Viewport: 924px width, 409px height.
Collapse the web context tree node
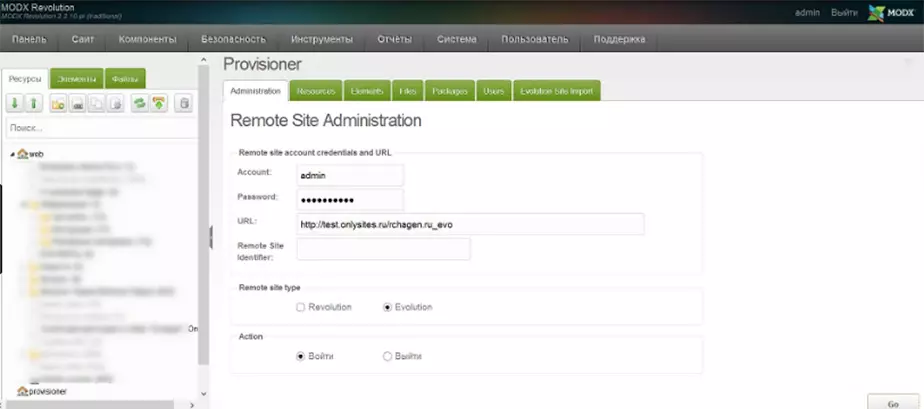click(x=13, y=154)
